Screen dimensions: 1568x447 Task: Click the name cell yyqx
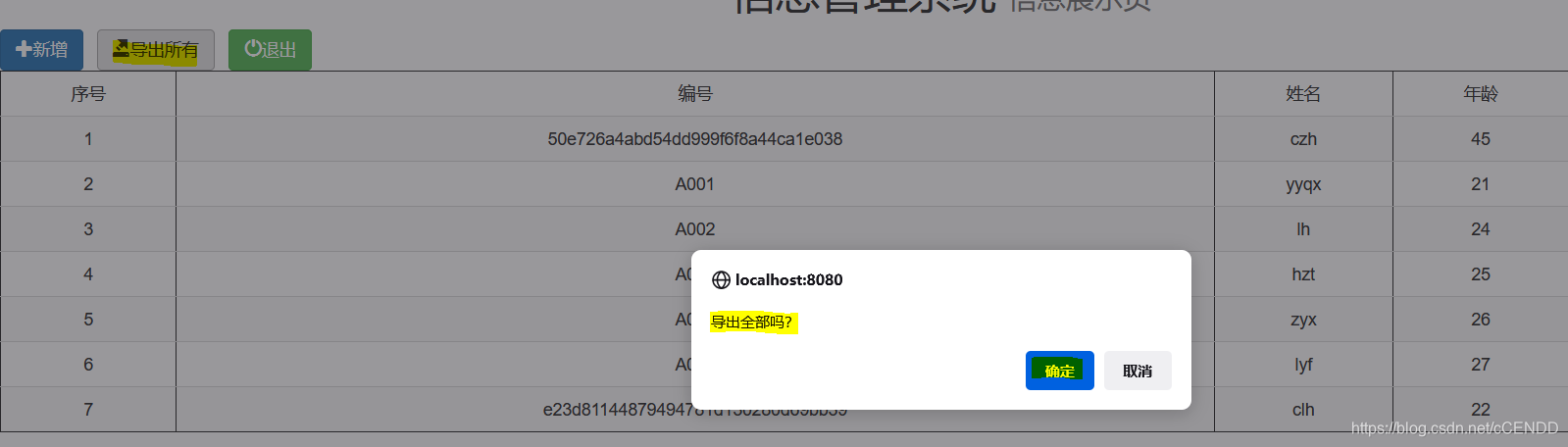tap(1303, 184)
